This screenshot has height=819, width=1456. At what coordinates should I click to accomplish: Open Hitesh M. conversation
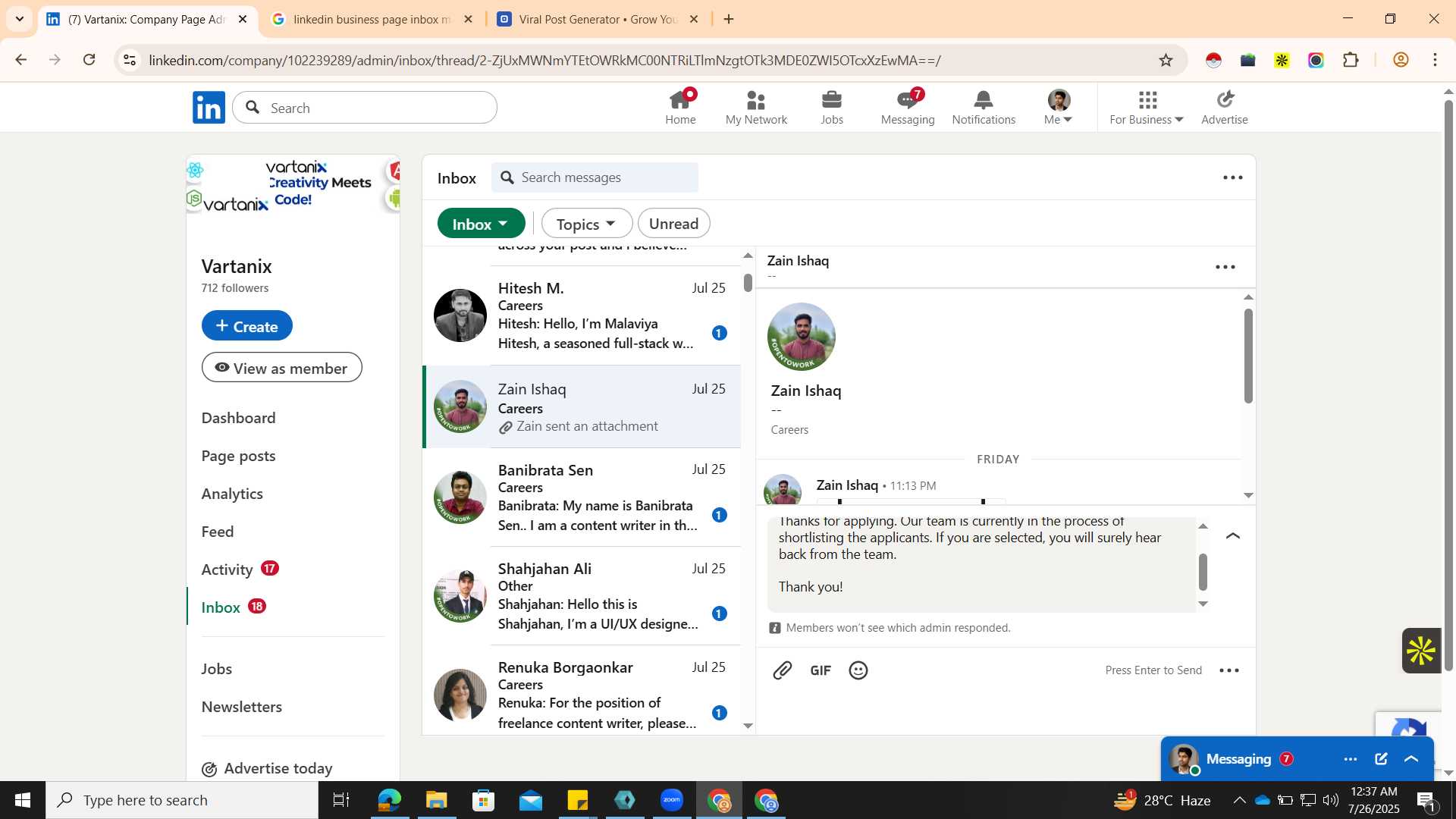(582, 315)
